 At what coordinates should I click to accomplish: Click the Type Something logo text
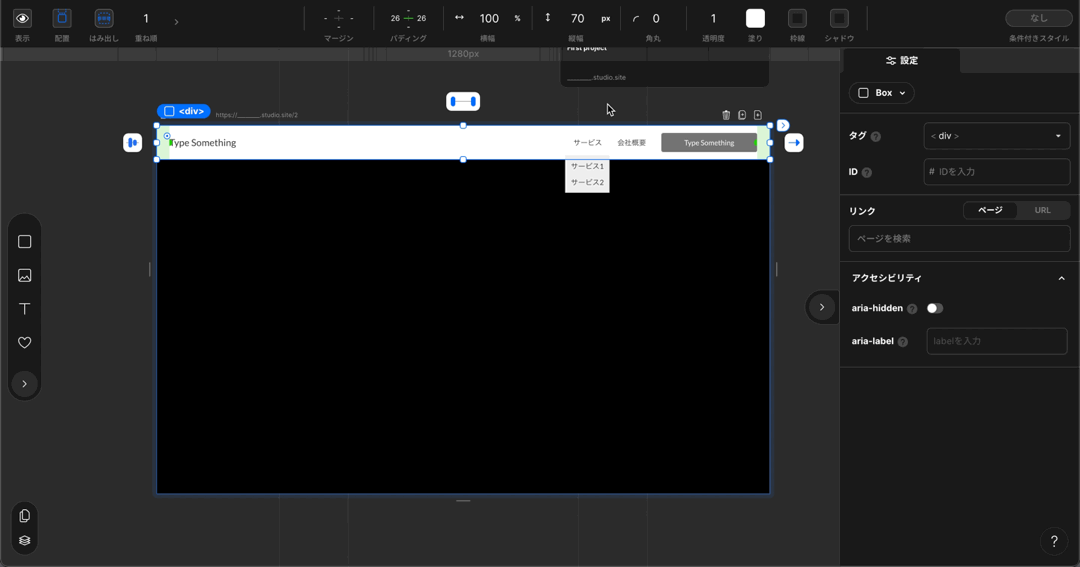click(202, 143)
